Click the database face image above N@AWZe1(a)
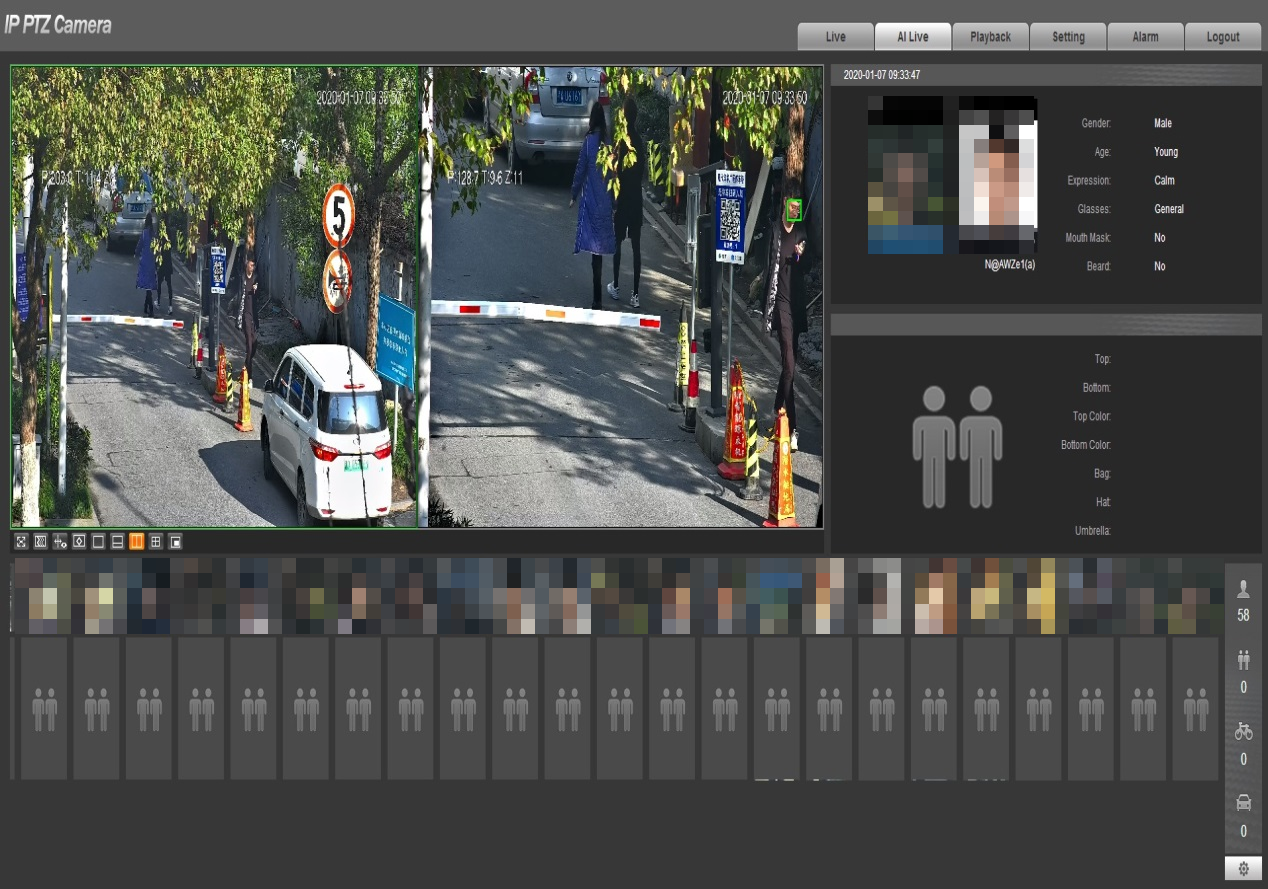The height and width of the screenshot is (889, 1268). tap(998, 175)
